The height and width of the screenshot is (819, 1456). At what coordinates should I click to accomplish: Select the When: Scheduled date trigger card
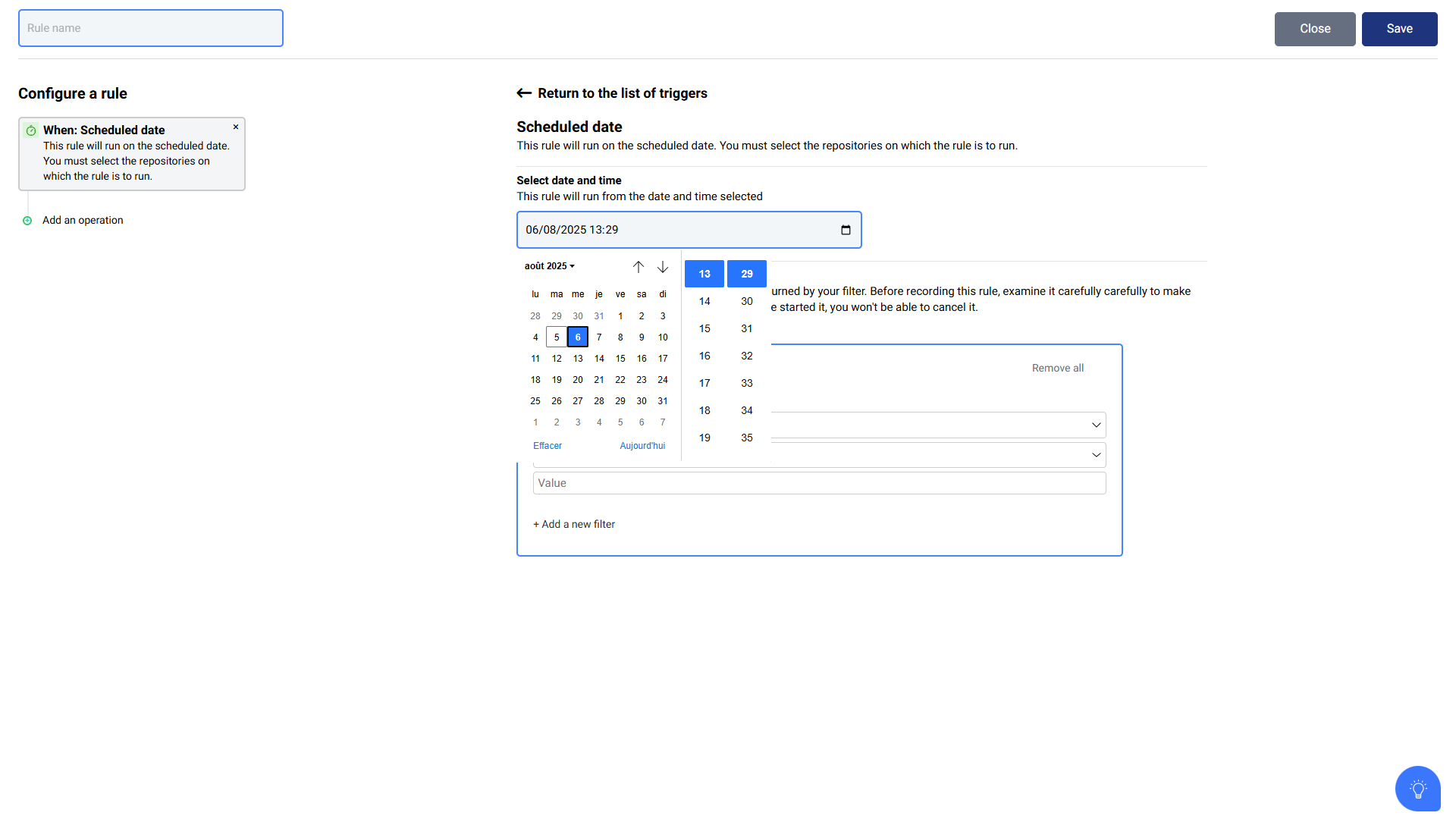[x=132, y=154]
